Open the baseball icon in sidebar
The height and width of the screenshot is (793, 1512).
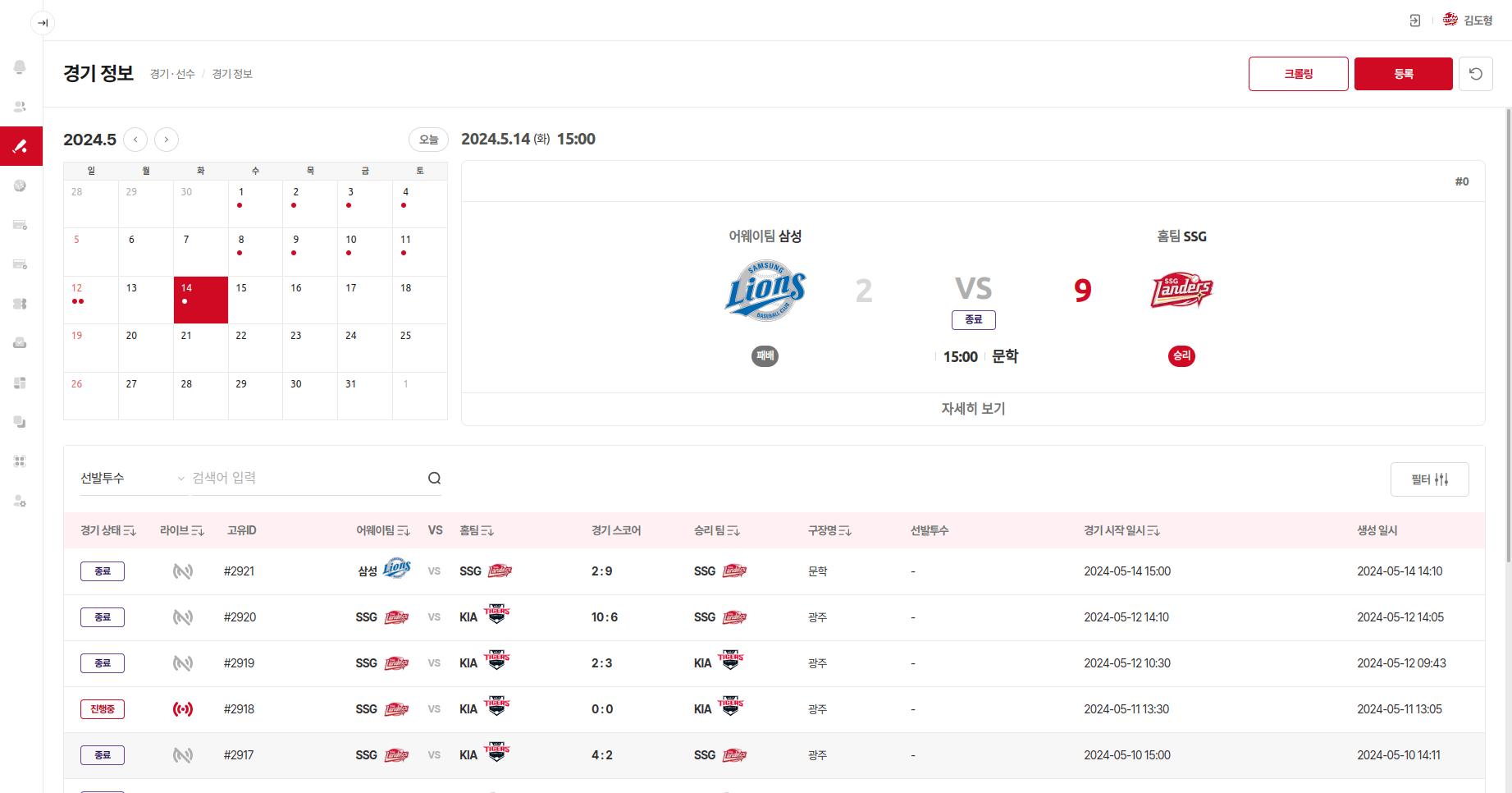(x=20, y=186)
